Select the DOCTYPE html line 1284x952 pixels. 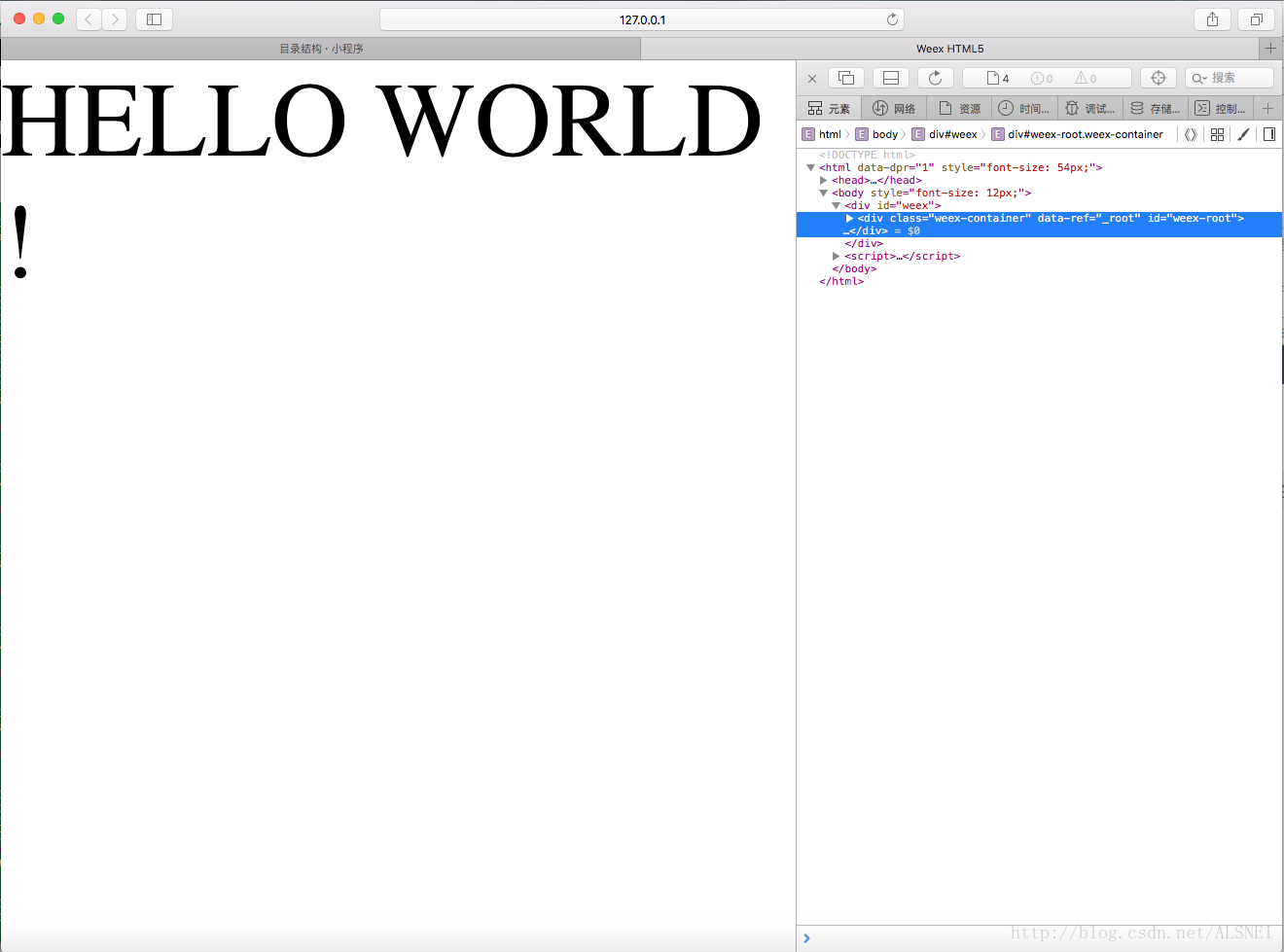pyautogui.click(x=867, y=155)
